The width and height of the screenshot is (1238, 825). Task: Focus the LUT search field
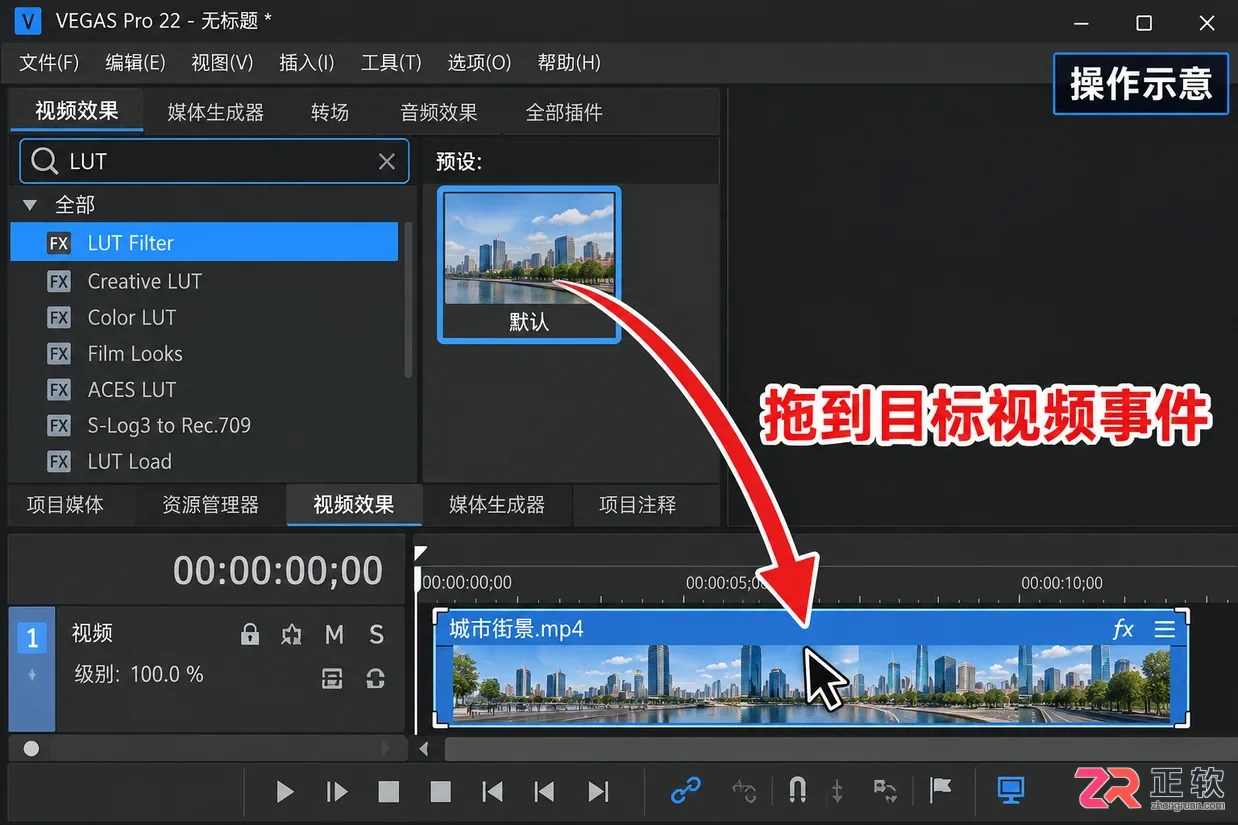pos(214,161)
